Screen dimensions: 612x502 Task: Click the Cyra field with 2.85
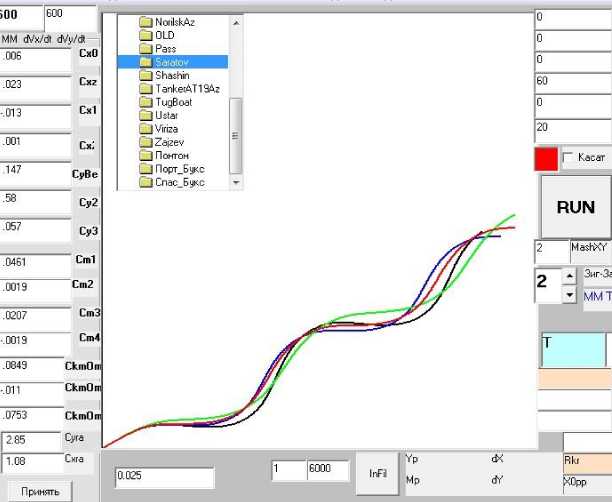coord(31,443)
